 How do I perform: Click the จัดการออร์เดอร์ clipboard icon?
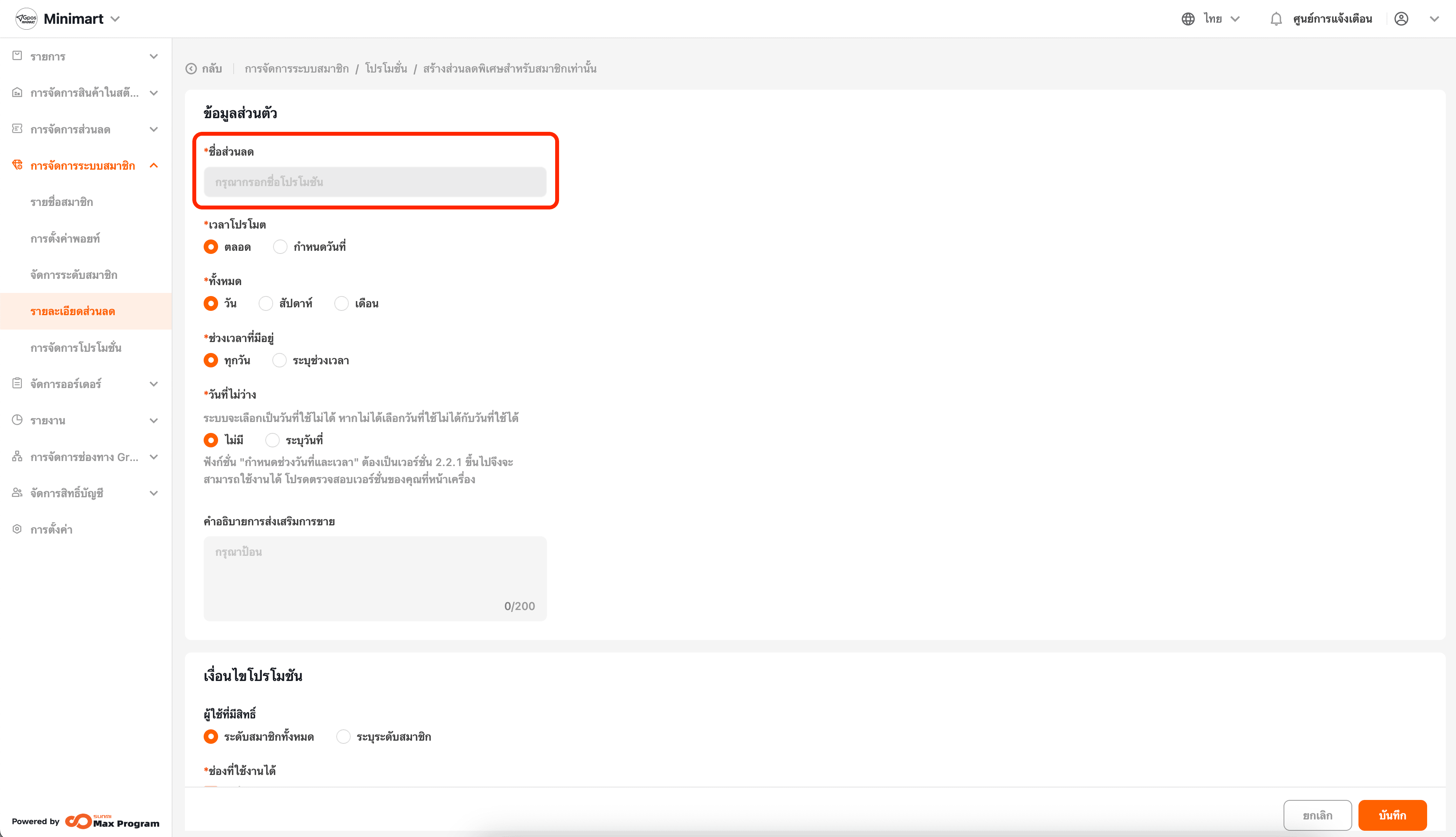(x=17, y=383)
